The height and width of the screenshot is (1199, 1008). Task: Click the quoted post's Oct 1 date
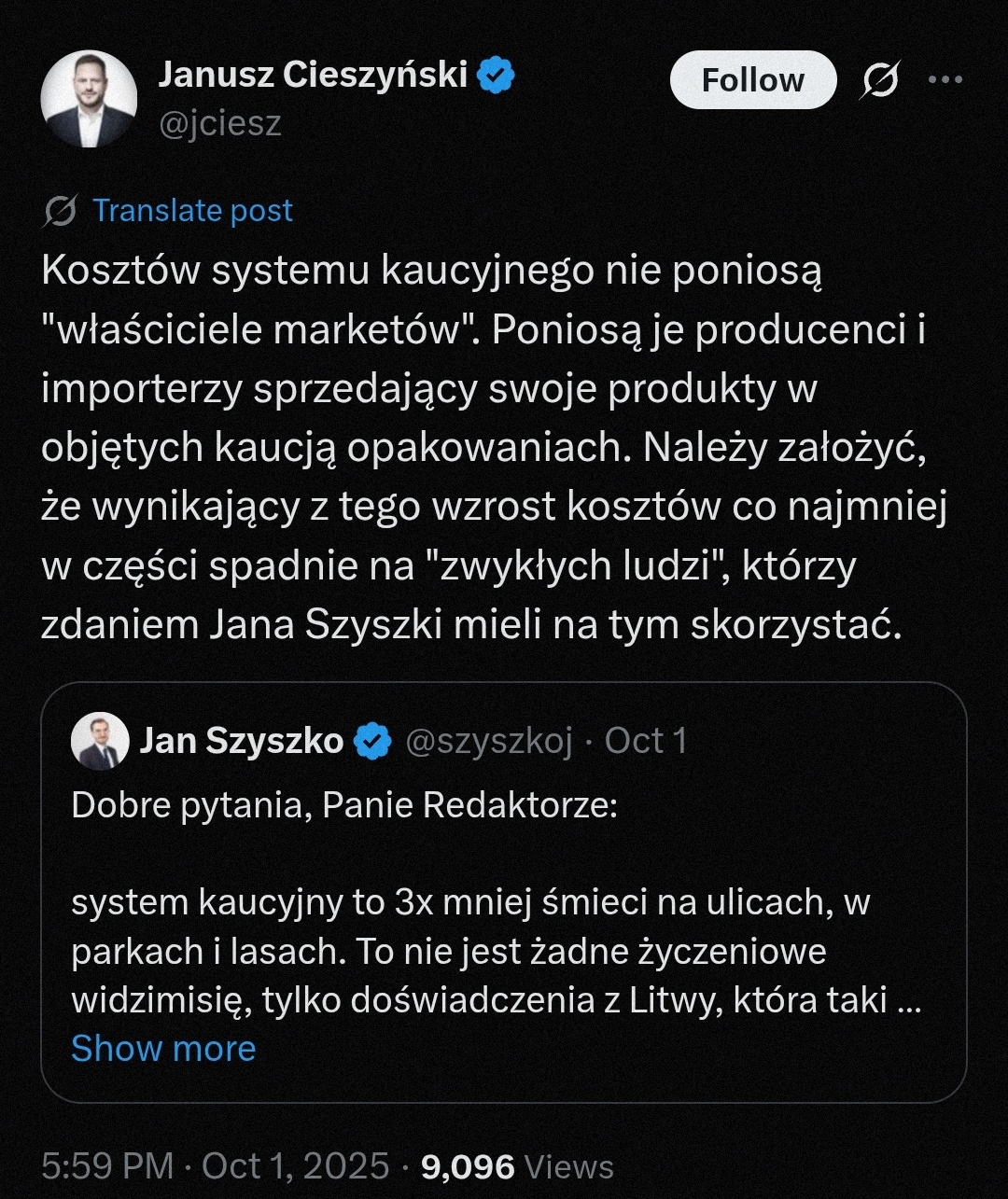pos(646,741)
